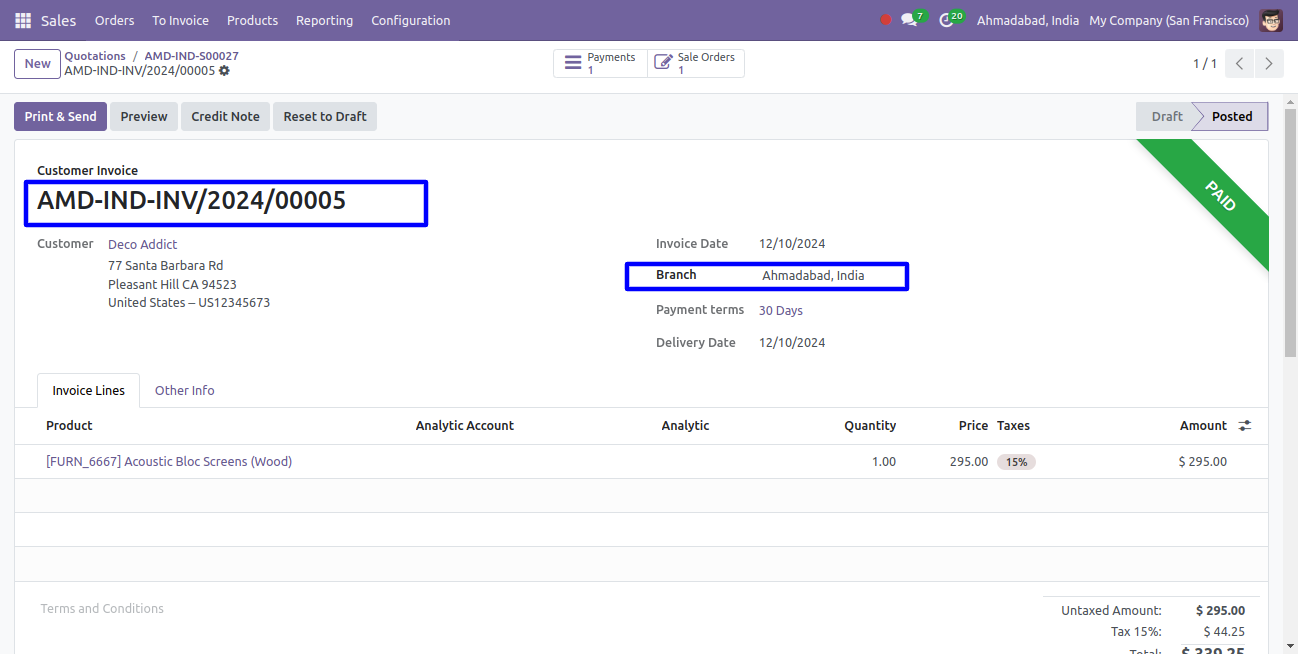Expand the Ahmadabad, India branch selector

(1027, 20)
